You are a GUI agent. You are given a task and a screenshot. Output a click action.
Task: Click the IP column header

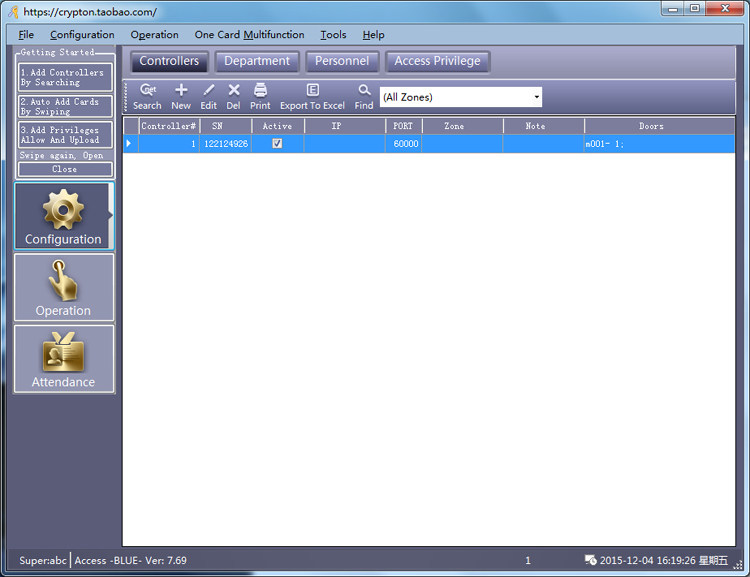pos(345,126)
